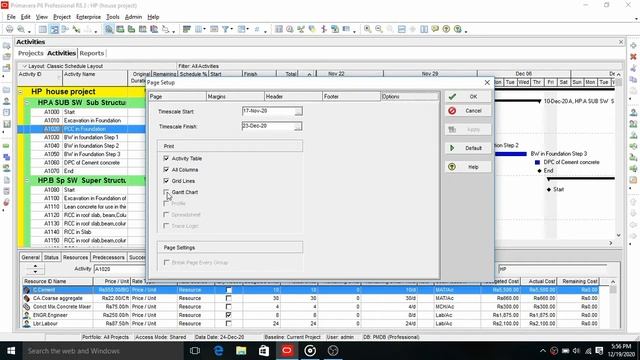Check the C.Cement resource row checkbox
This screenshot has height=360, width=640.
coord(229,290)
